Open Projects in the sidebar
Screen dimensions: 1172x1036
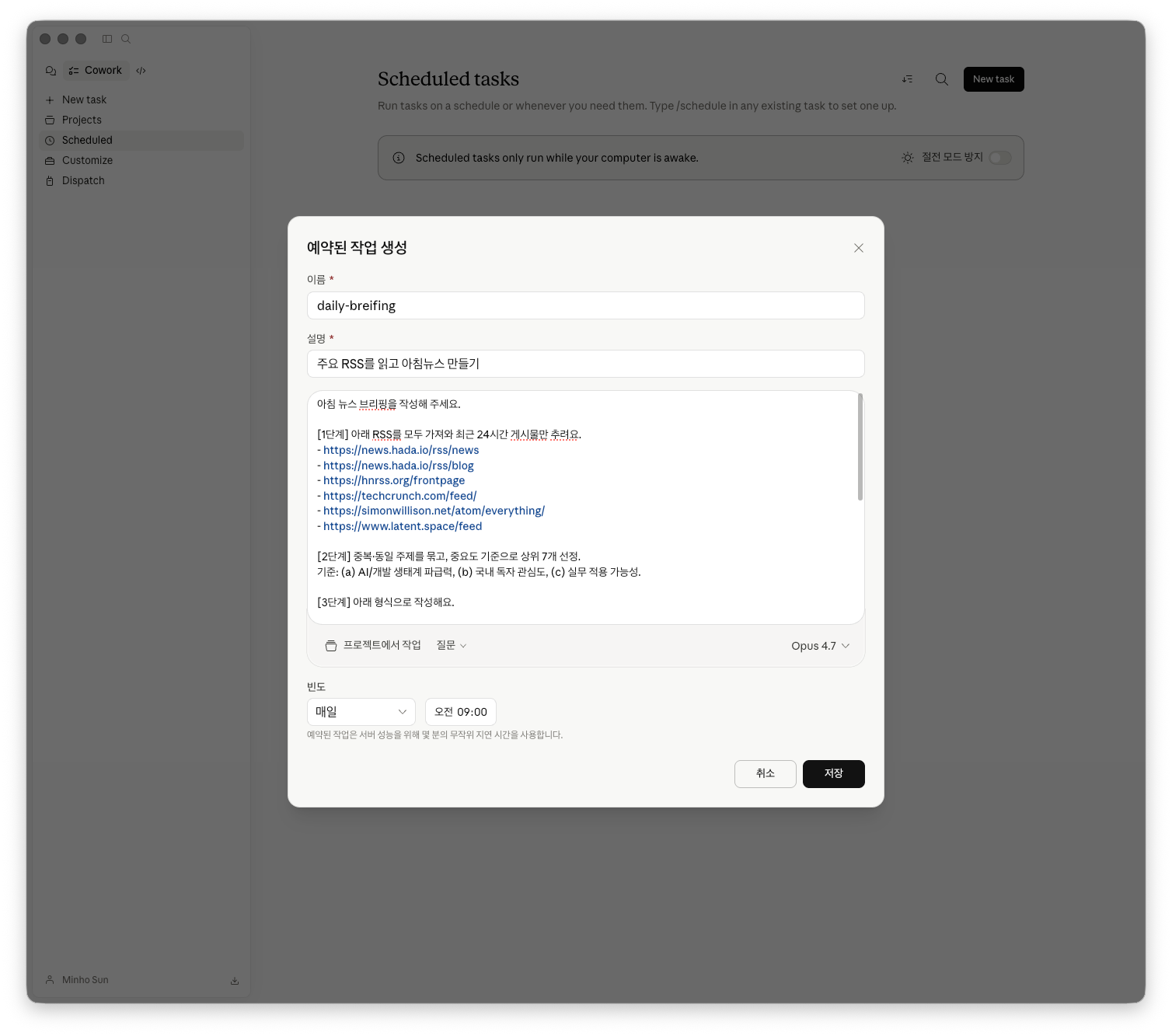[82, 120]
